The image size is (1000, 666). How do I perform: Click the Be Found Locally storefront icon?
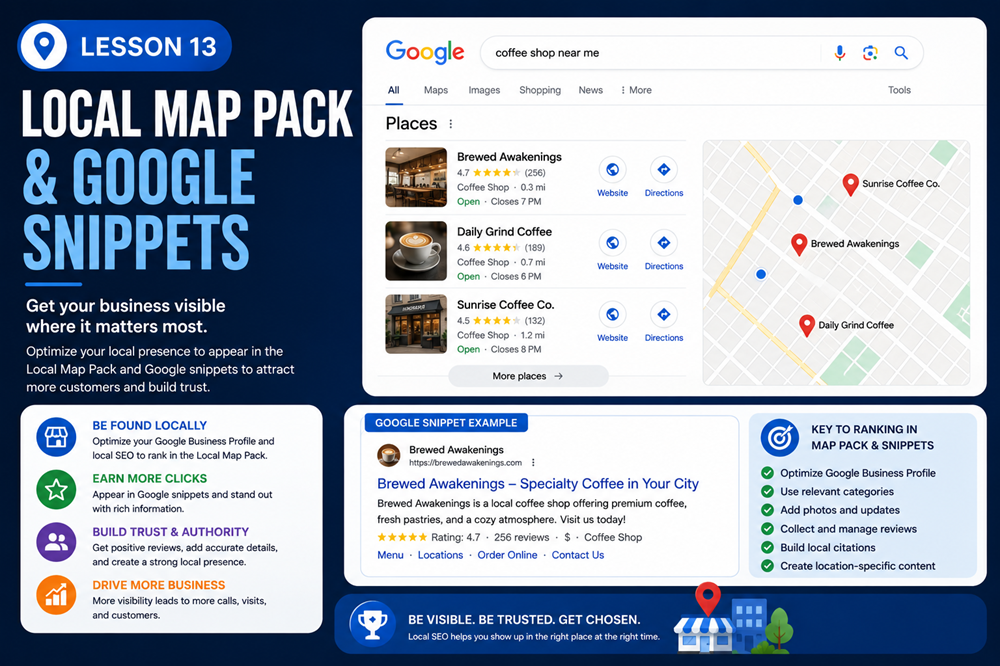(x=56, y=437)
